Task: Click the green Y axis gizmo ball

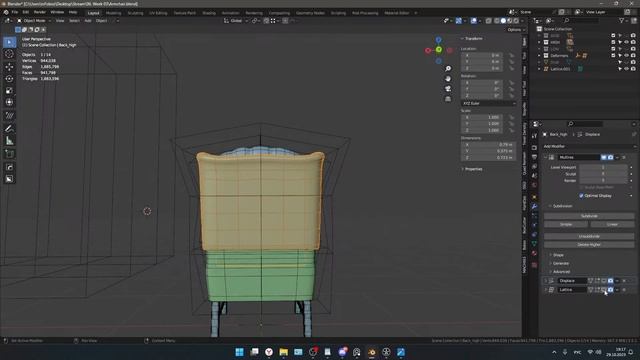Action: (438, 50)
